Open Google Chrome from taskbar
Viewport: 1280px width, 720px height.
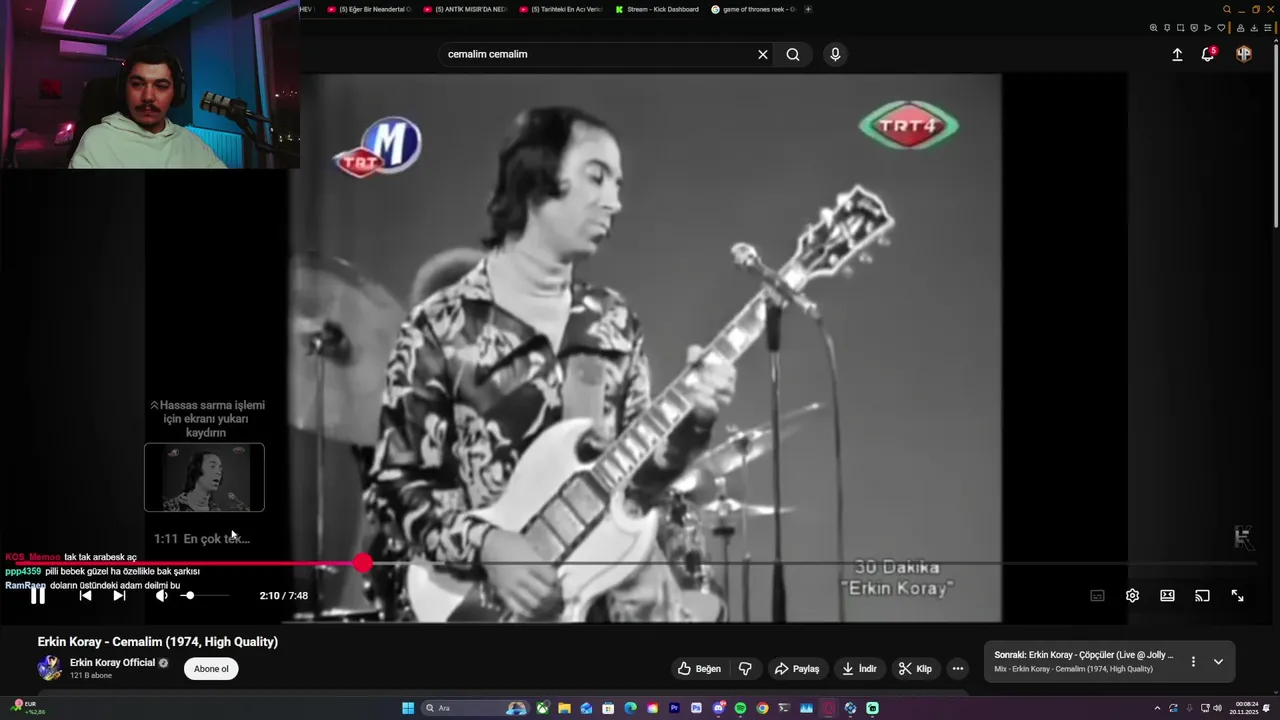click(x=762, y=708)
